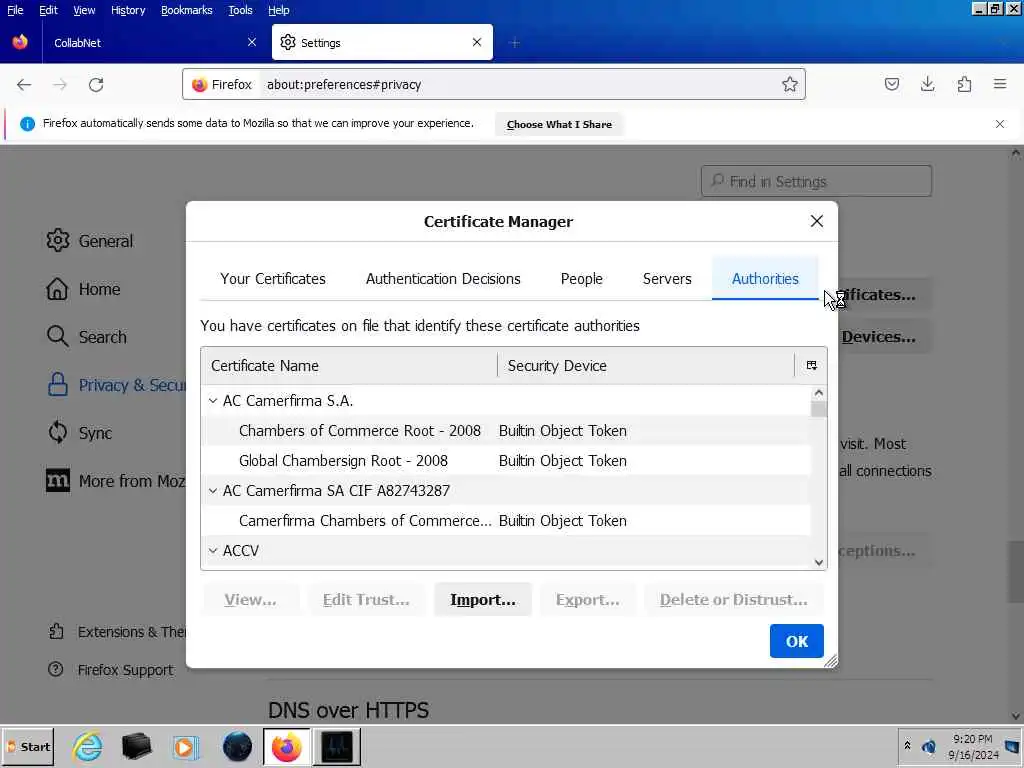The image size is (1024, 768).
Task: Click the certificate list scroll up arrow
Action: (x=819, y=392)
